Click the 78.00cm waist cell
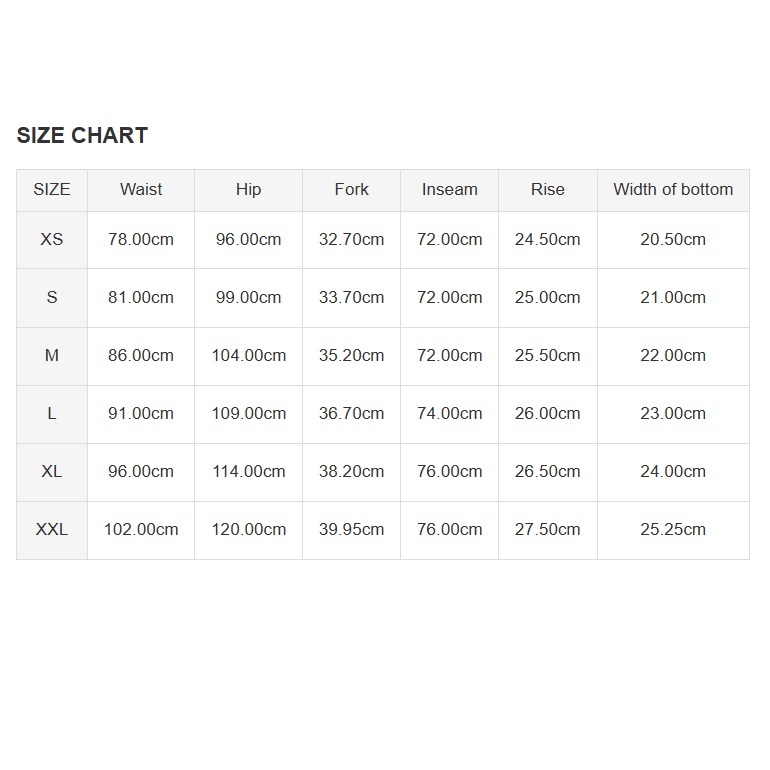770x770 pixels. 141,239
